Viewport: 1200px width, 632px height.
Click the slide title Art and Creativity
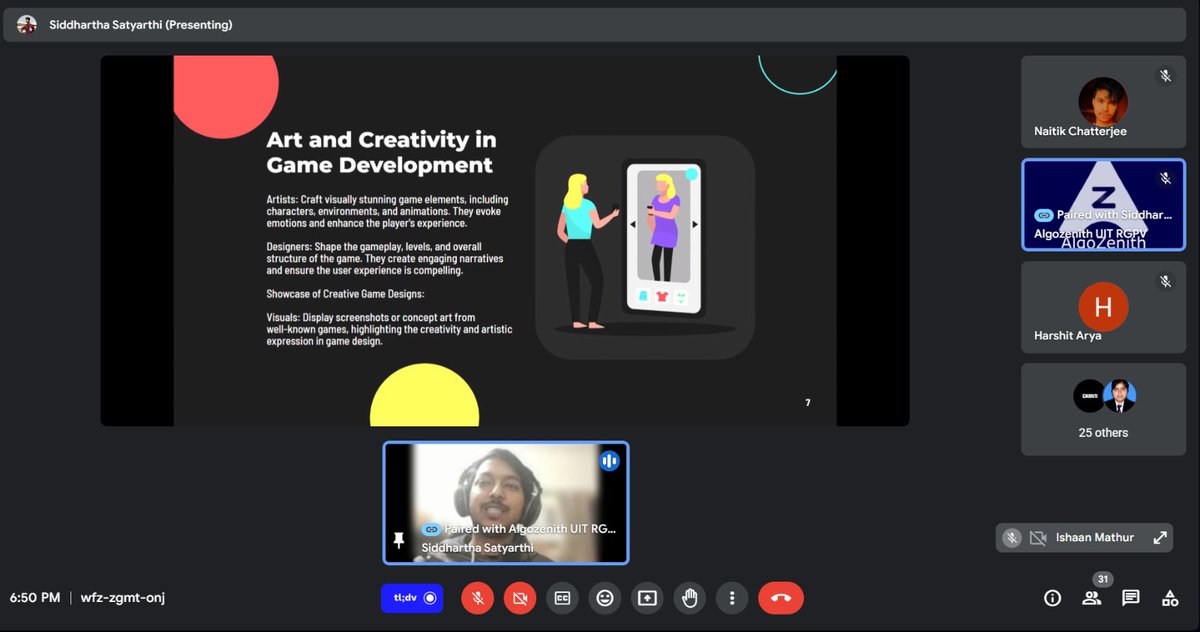pyautogui.click(x=382, y=152)
